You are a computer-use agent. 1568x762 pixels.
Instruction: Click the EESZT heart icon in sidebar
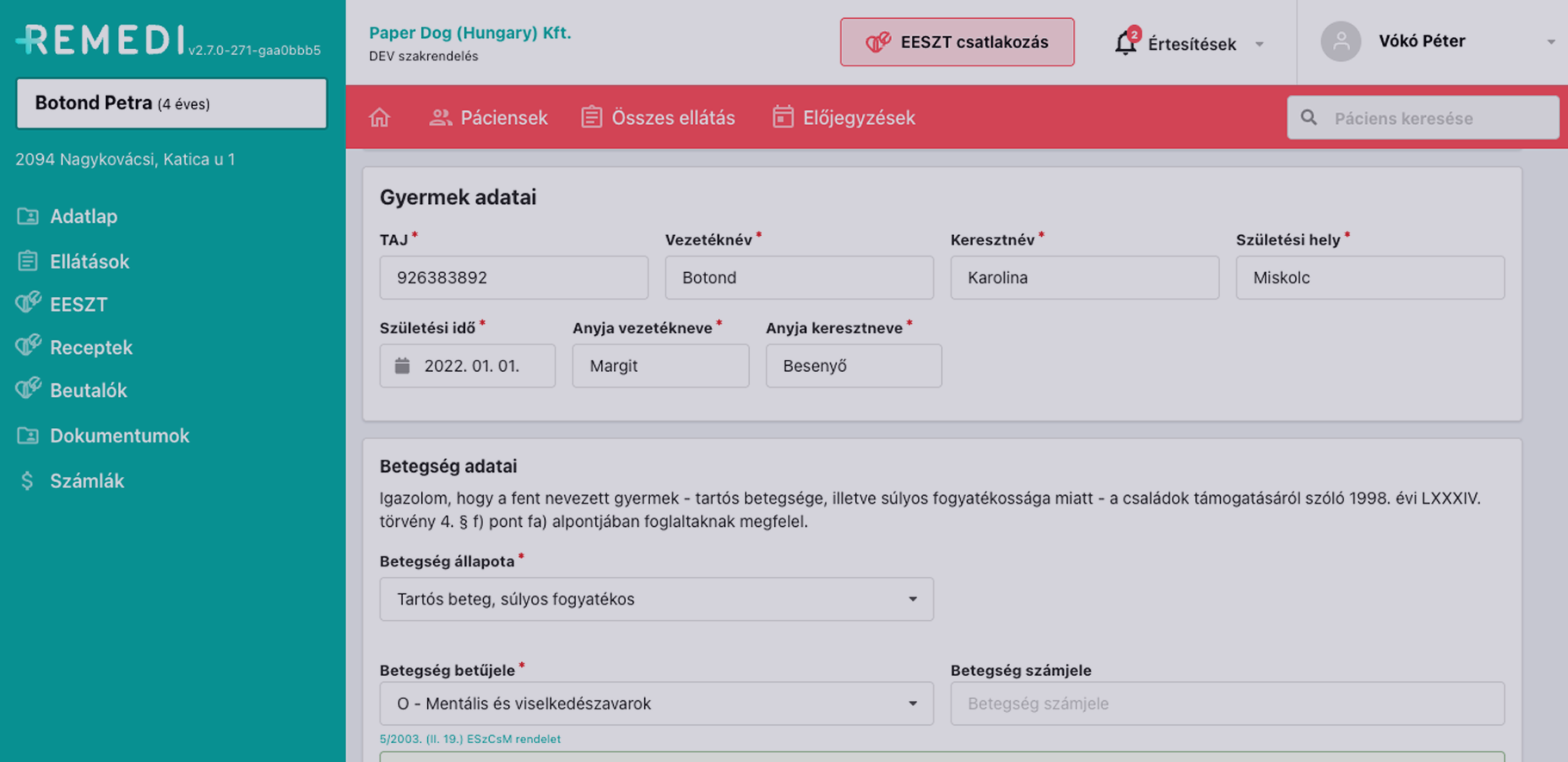pos(28,303)
